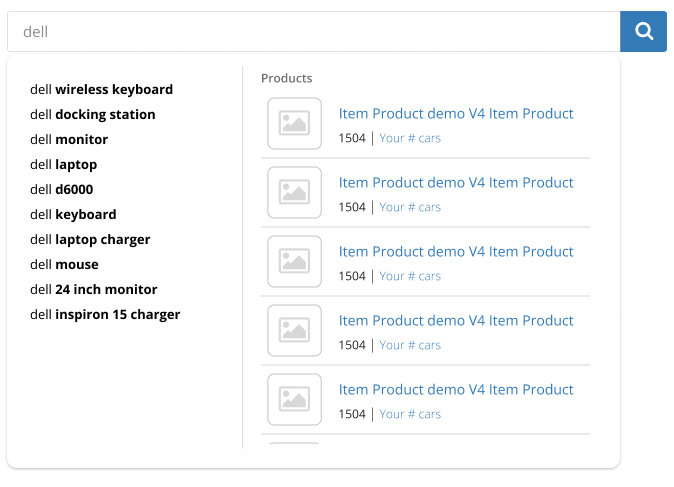
Task: Click '1504' number in third product row
Action: tap(352, 276)
